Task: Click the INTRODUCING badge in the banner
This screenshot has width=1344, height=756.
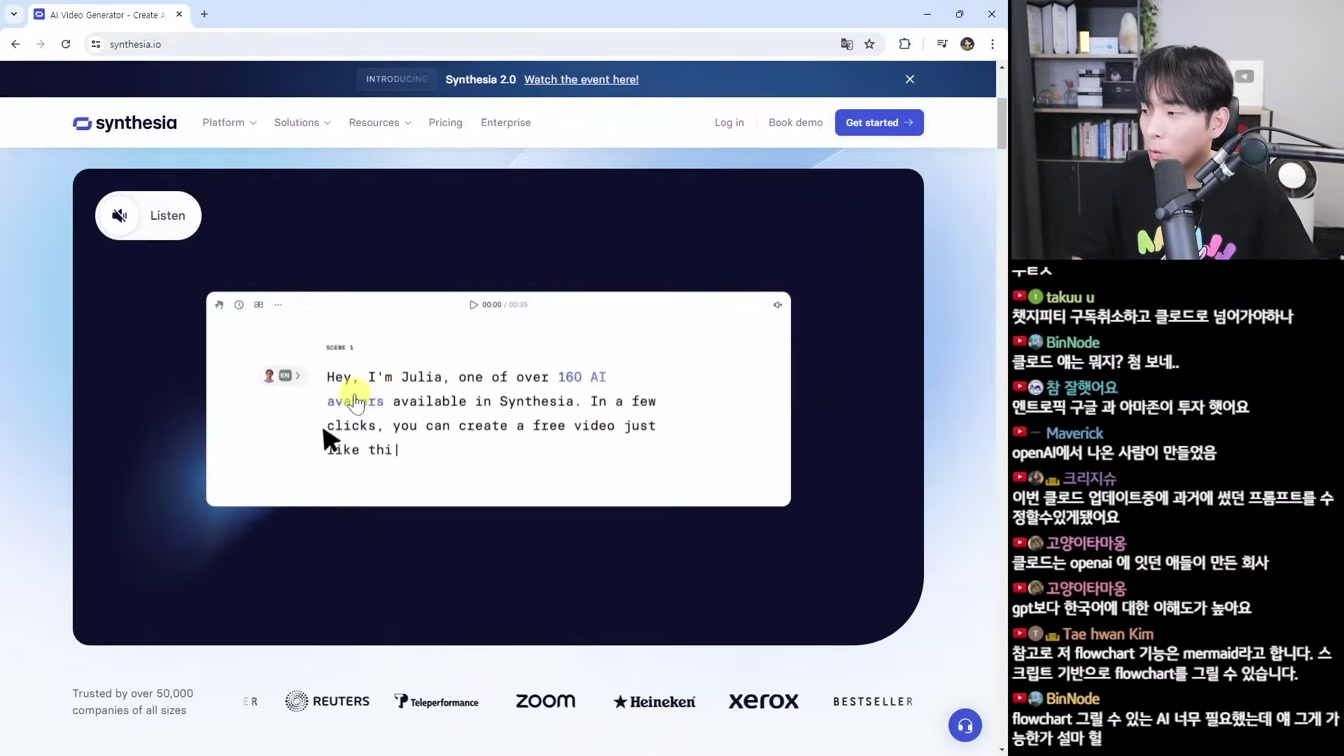Action: tap(396, 79)
